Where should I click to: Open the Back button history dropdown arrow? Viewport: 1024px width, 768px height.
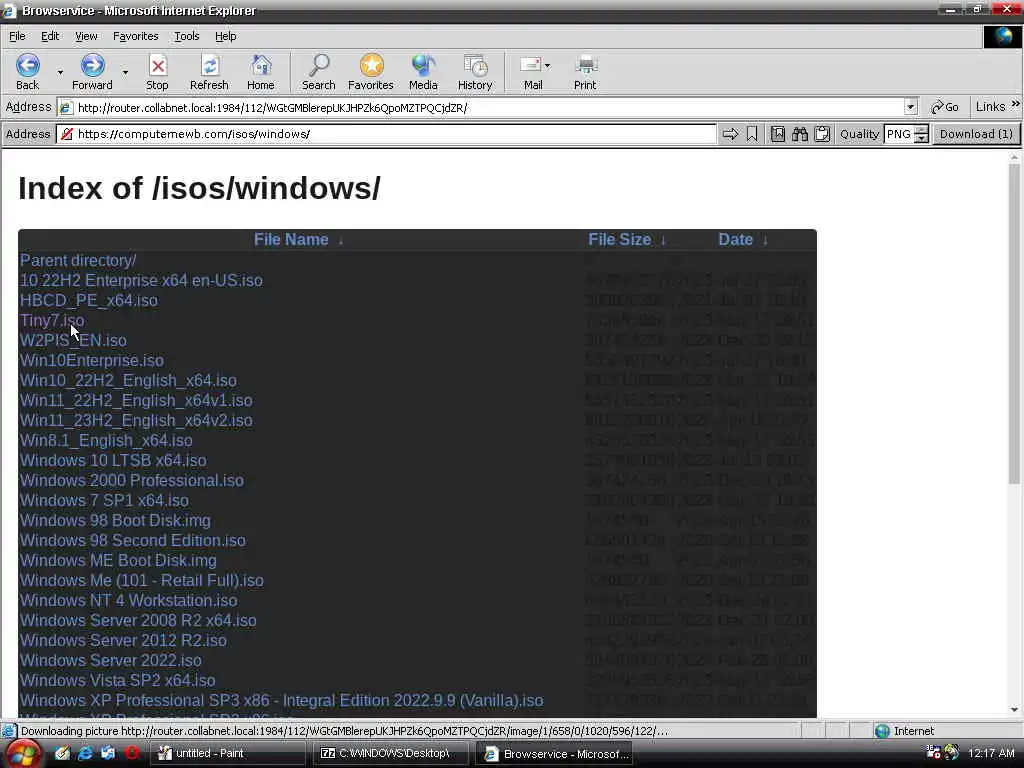[x=60, y=72]
